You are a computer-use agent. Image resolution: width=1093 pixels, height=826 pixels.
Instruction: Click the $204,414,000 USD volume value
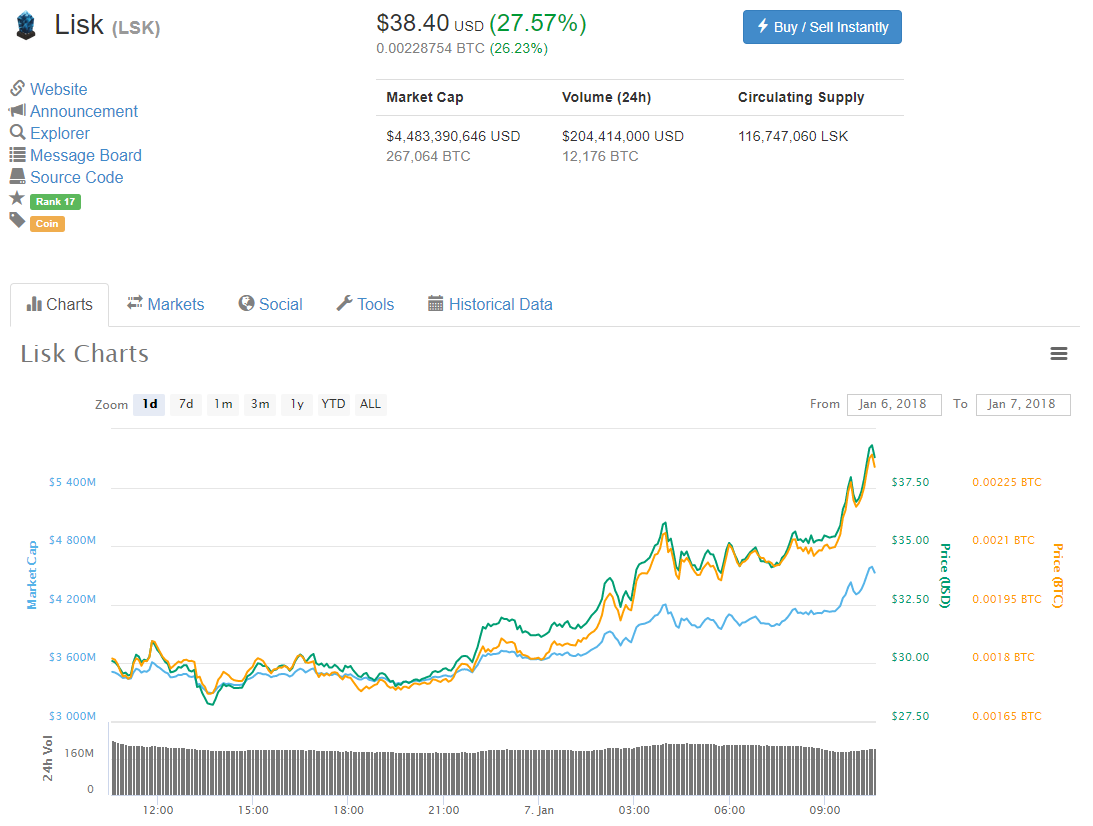pyautogui.click(x=623, y=137)
